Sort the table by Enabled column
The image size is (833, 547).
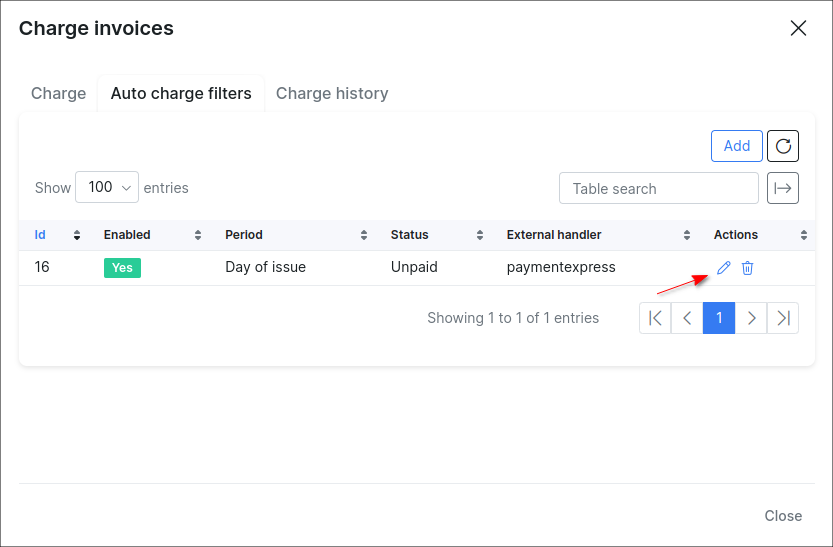150,235
